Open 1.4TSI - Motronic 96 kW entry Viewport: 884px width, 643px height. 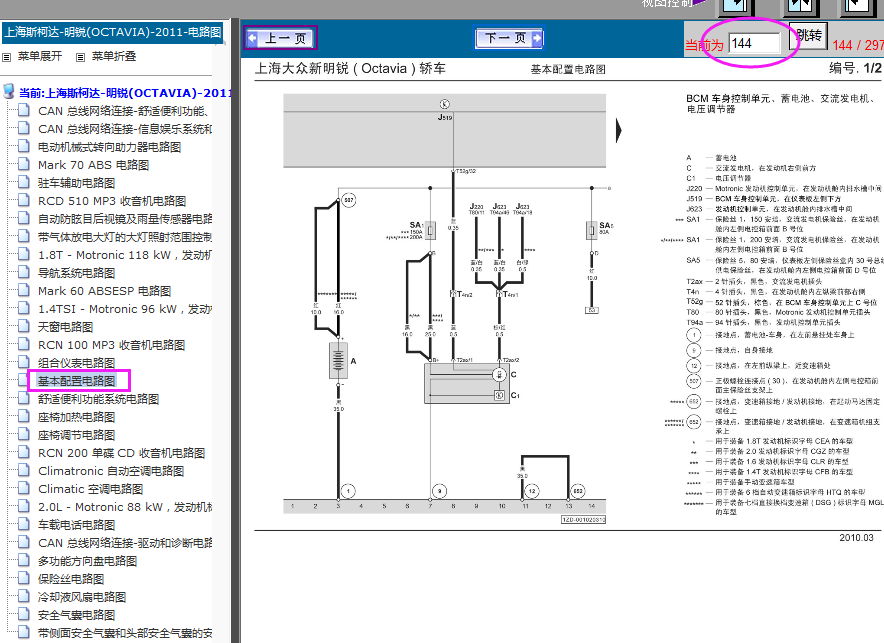click(125, 309)
